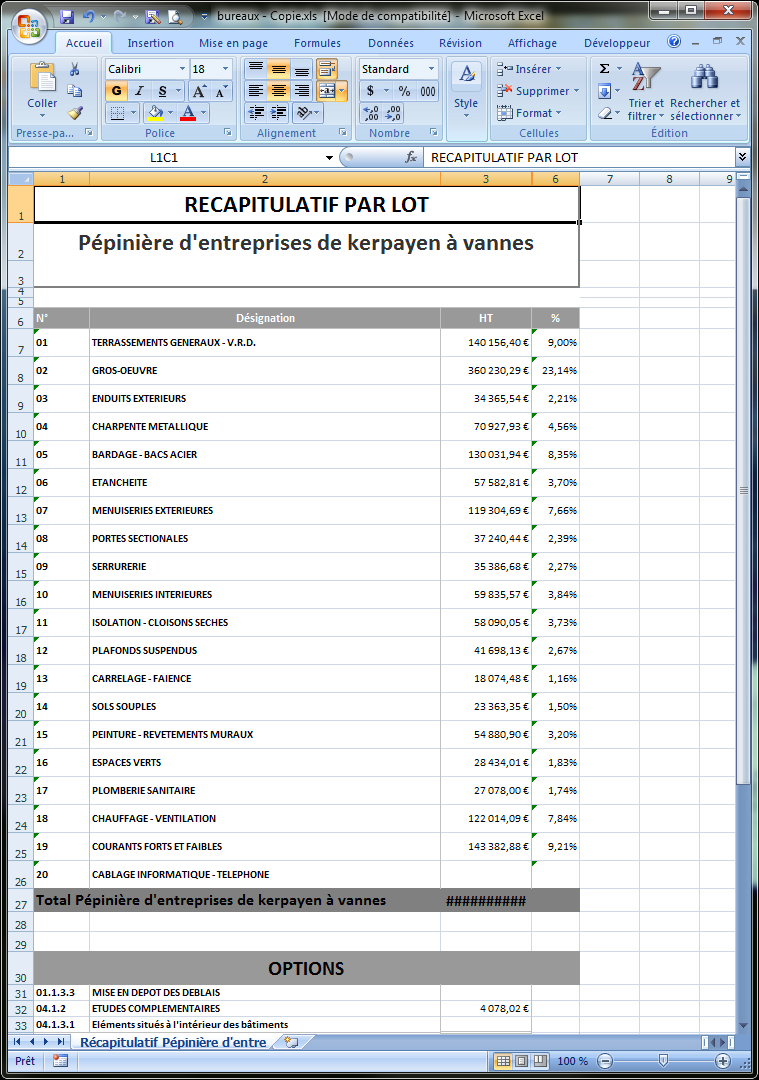
Task: Increase the indent in the Alignement group
Action: [278, 113]
